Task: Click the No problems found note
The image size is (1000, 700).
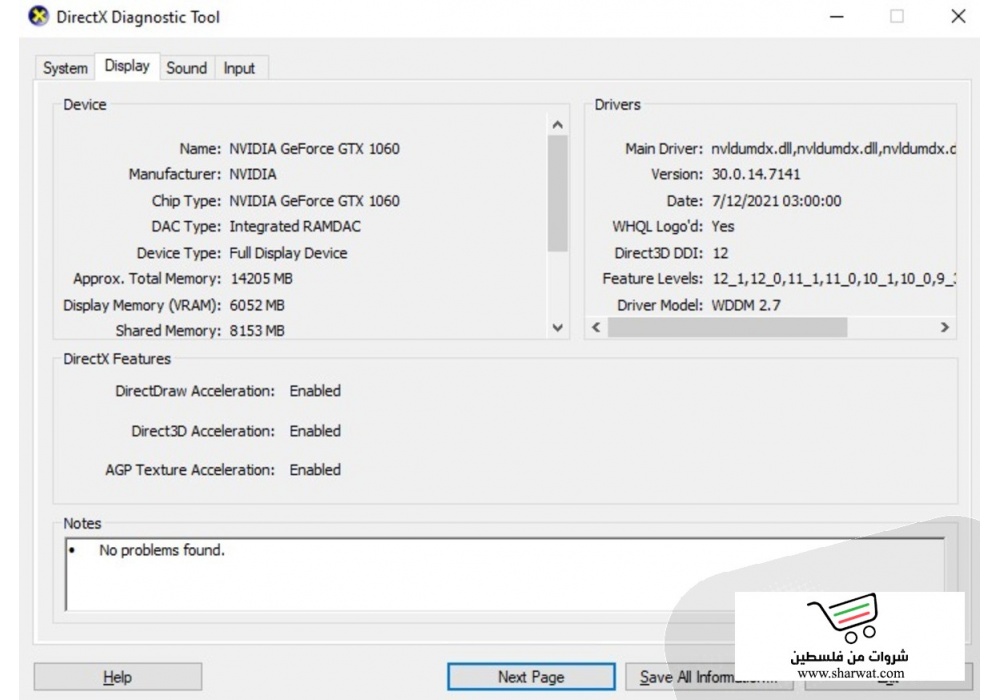Action: (x=162, y=550)
